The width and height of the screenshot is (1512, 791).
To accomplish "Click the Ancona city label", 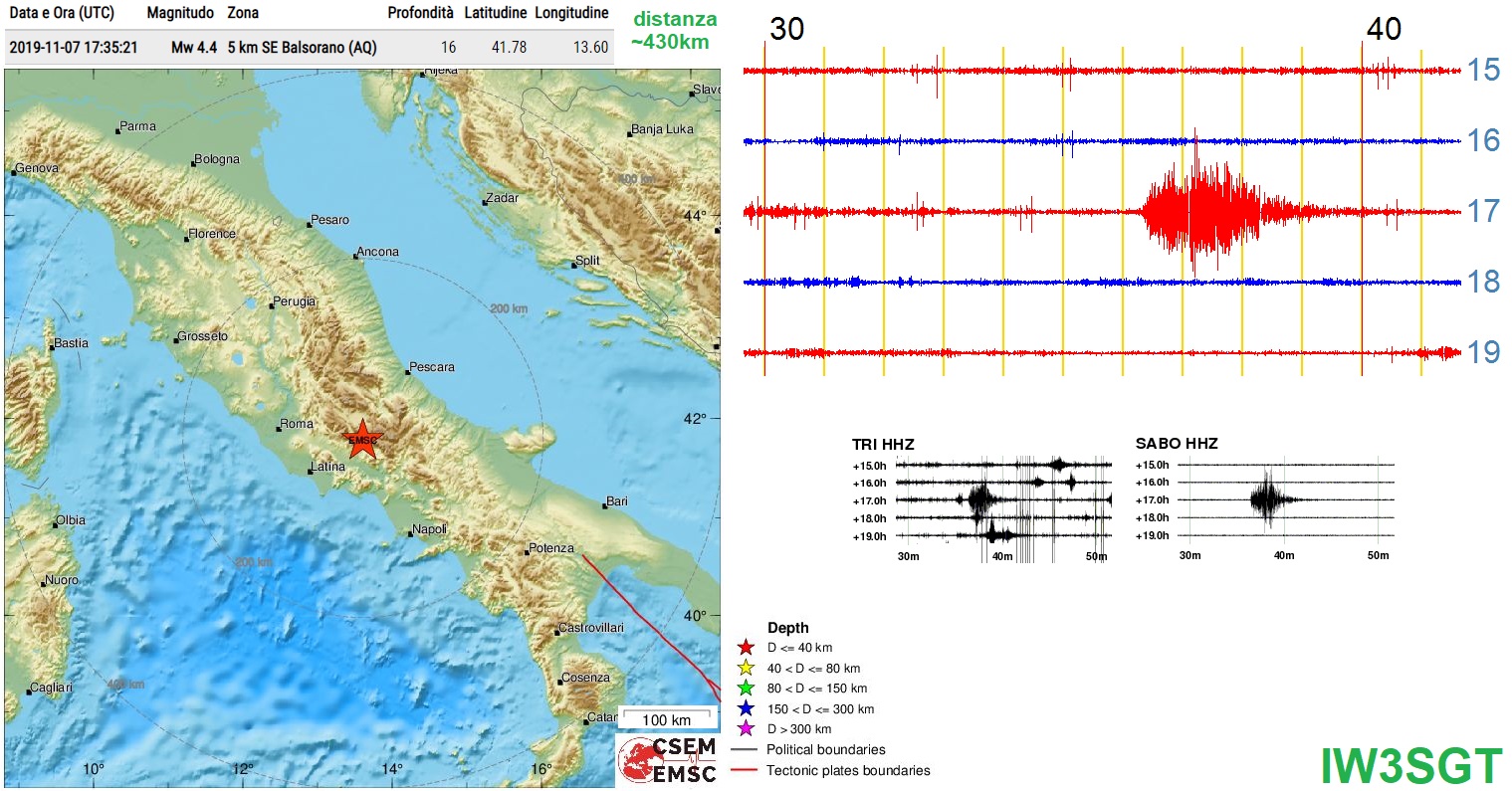I will [378, 252].
